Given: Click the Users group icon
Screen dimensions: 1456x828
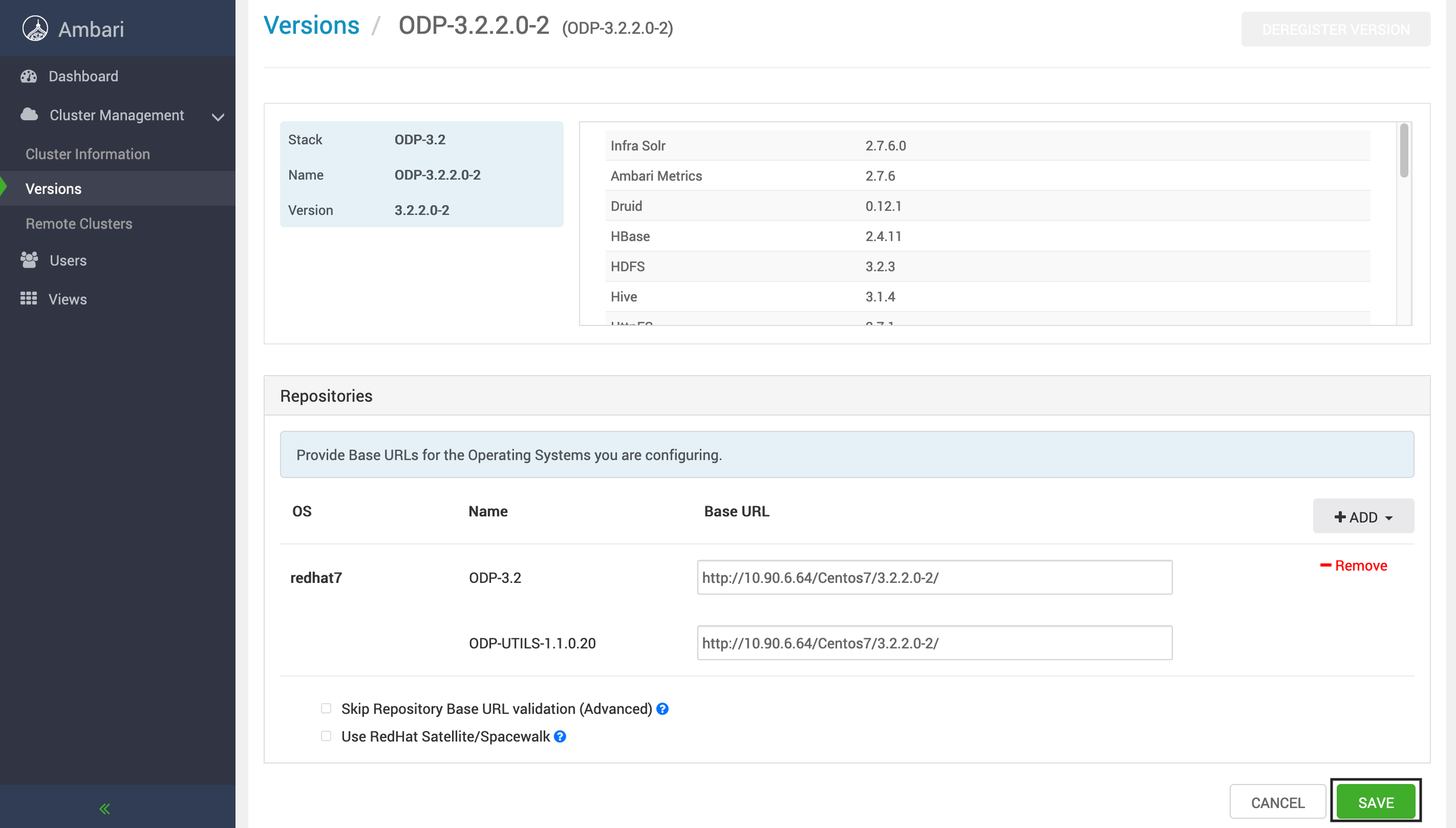Looking at the screenshot, I should 29,260.
